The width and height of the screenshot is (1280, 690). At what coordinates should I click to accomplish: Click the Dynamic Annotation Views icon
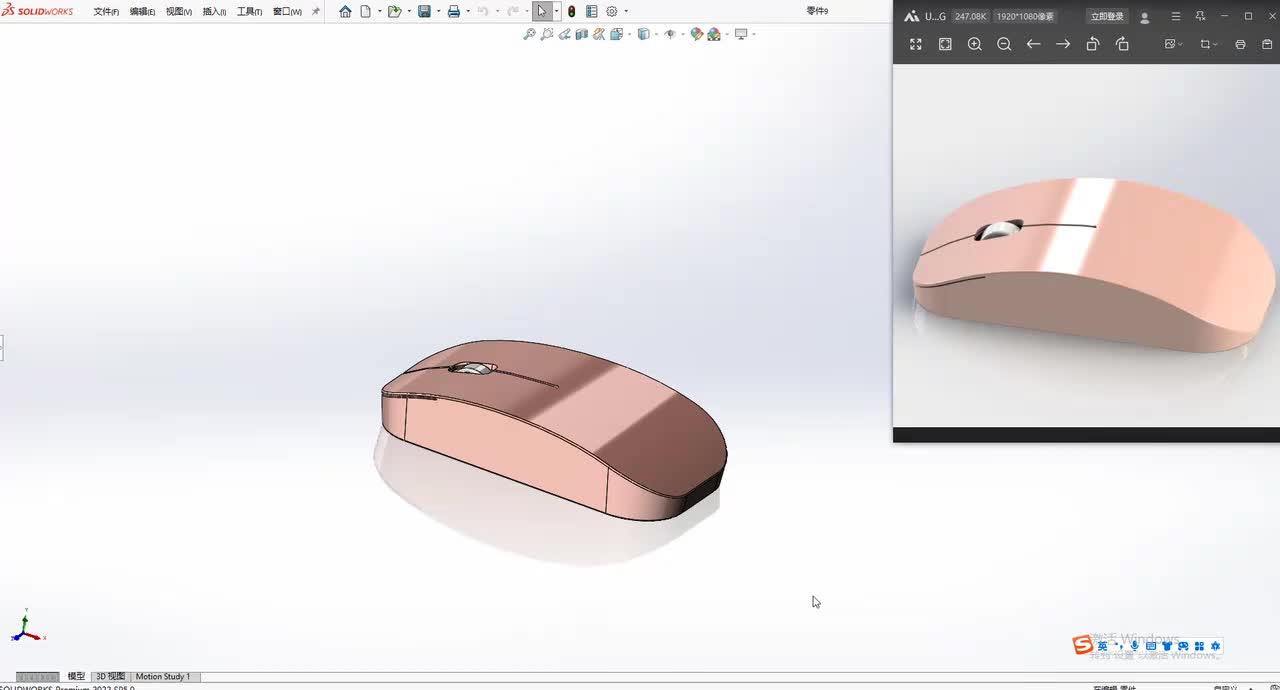click(598, 34)
